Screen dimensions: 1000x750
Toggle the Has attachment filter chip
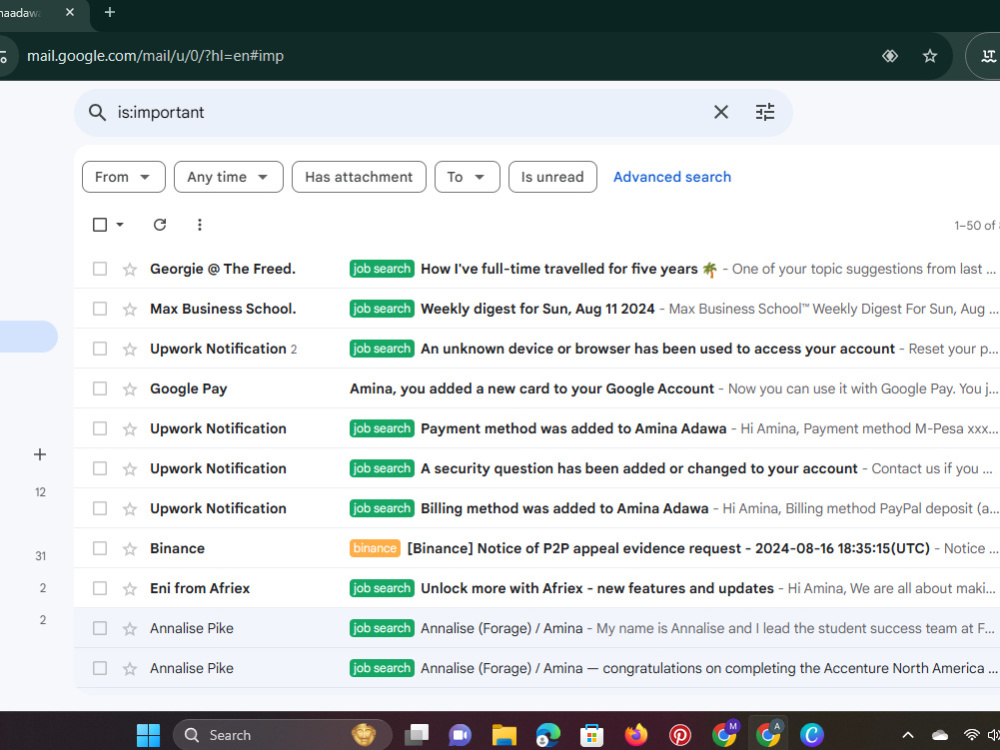(358, 177)
